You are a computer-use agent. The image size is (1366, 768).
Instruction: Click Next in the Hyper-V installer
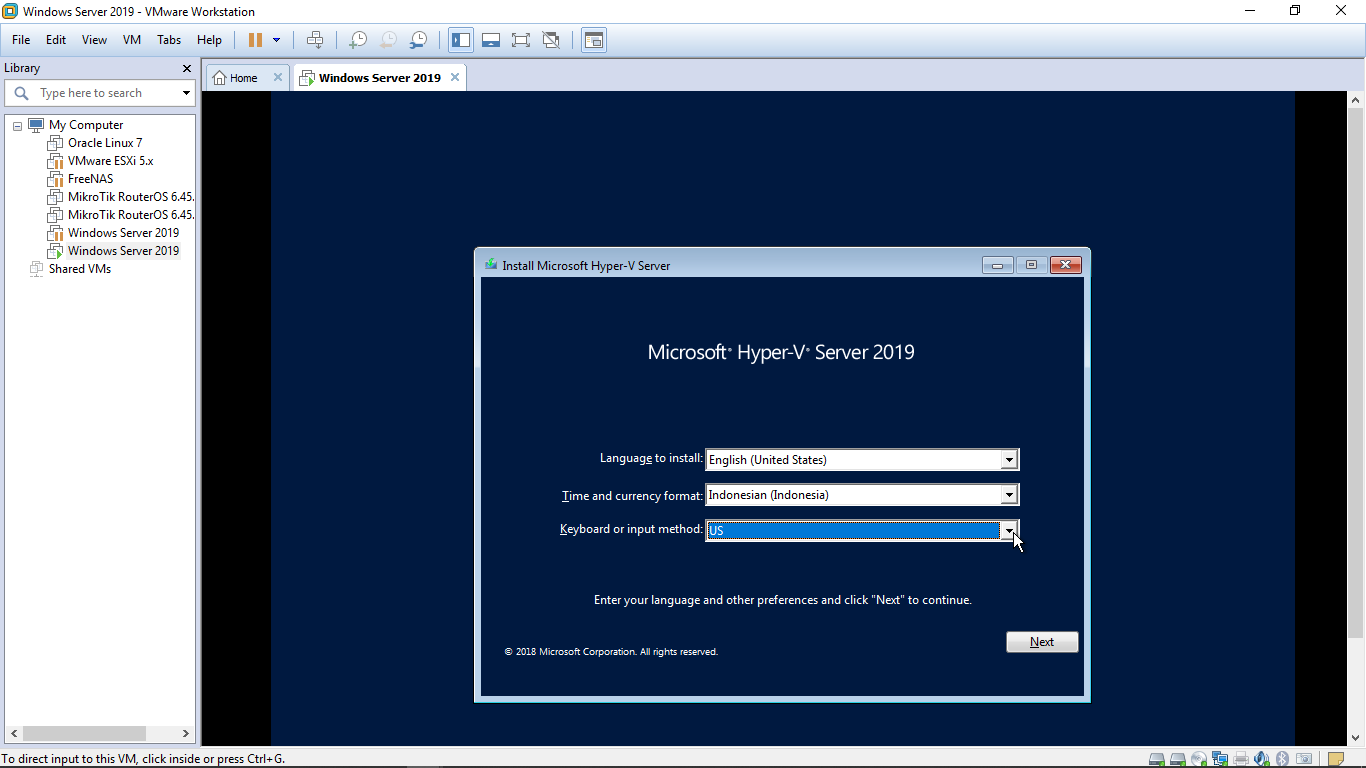(1042, 642)
